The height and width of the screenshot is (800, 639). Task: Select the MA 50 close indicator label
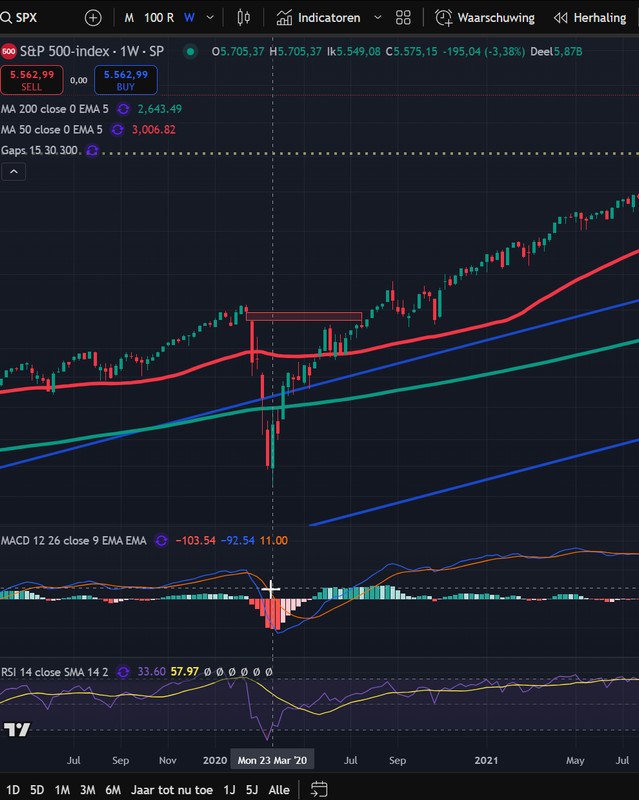pyautogui.click(x=52, y=130)
